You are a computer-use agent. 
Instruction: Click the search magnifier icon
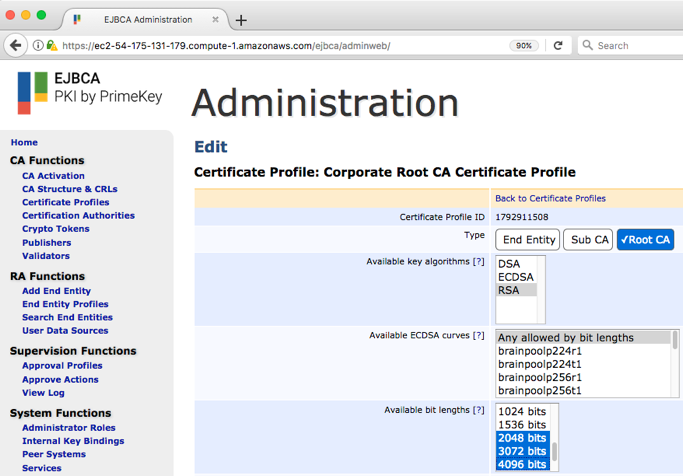pos(588,45)
